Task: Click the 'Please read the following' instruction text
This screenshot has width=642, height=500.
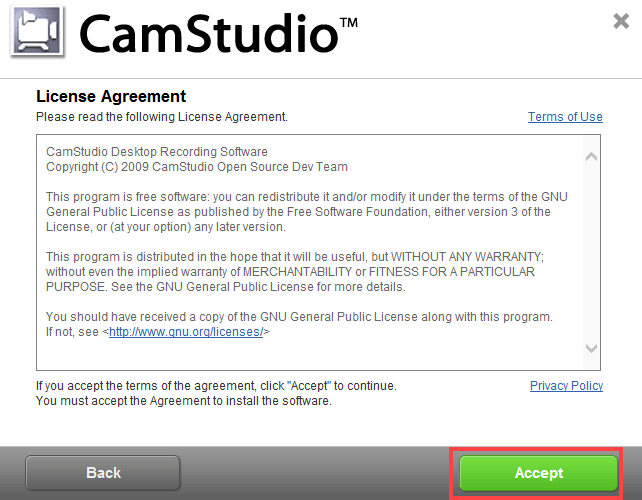Action: [x=162, y=117]
